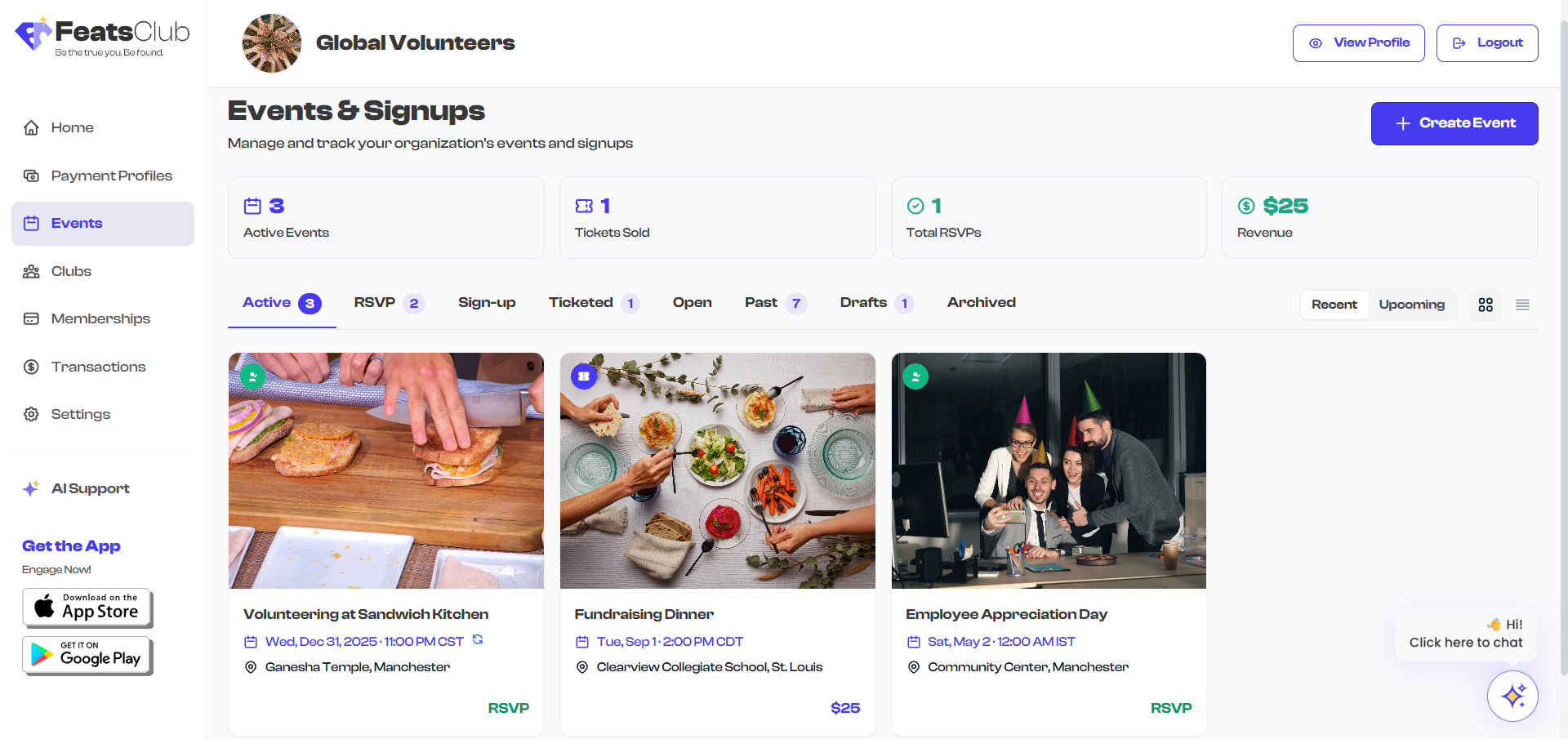Viewport: 1568px width, 739px height.
Task: Click the Total RSVPs checkmark icon
Action: (915, 206)
